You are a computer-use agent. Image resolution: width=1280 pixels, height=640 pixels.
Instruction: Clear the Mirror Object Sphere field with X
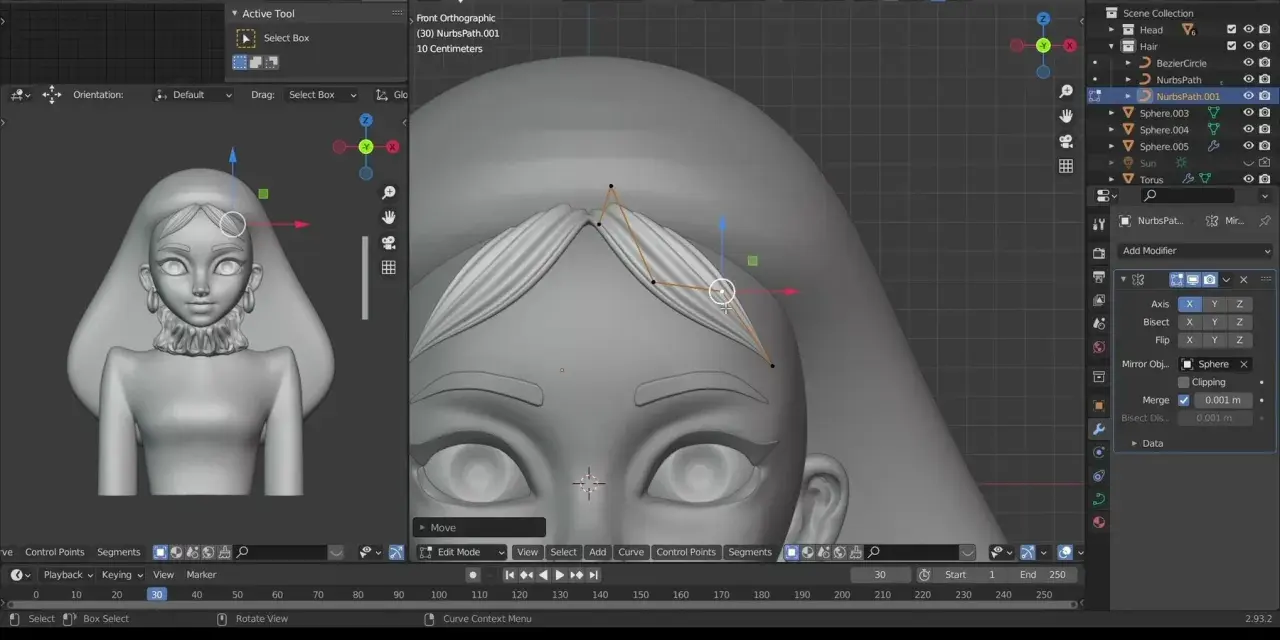click(1243, 364)
